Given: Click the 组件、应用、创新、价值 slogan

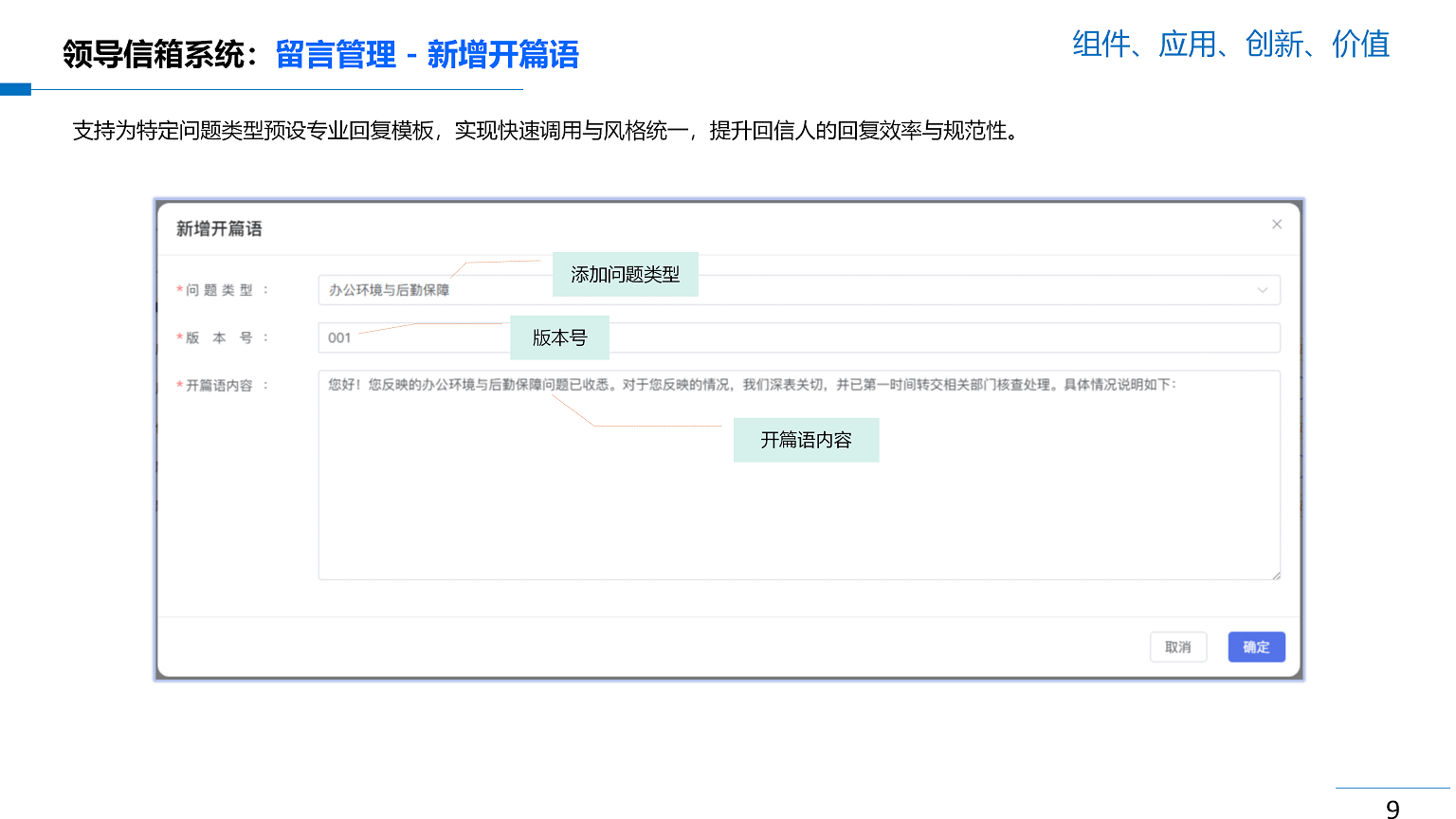Looking at the screenshot, I should click(x=1228, y=44).
